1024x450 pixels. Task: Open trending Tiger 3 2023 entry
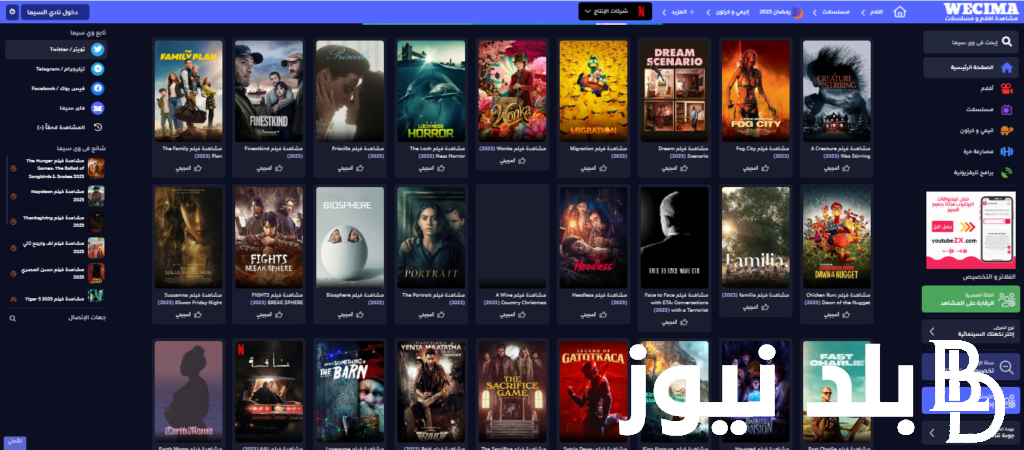click(x=56, y=298)
